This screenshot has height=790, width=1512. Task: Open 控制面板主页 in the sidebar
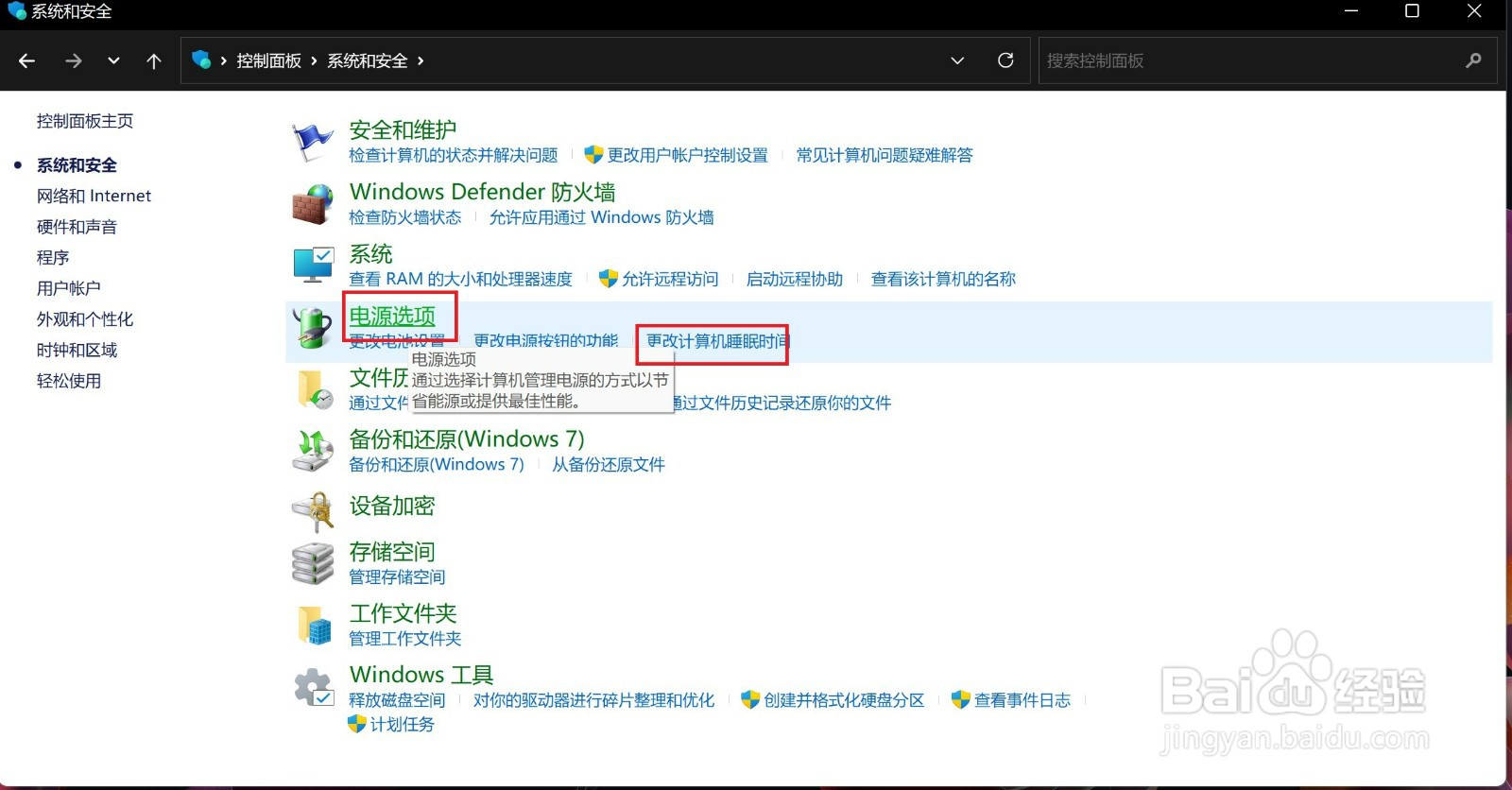pos(85,121)
